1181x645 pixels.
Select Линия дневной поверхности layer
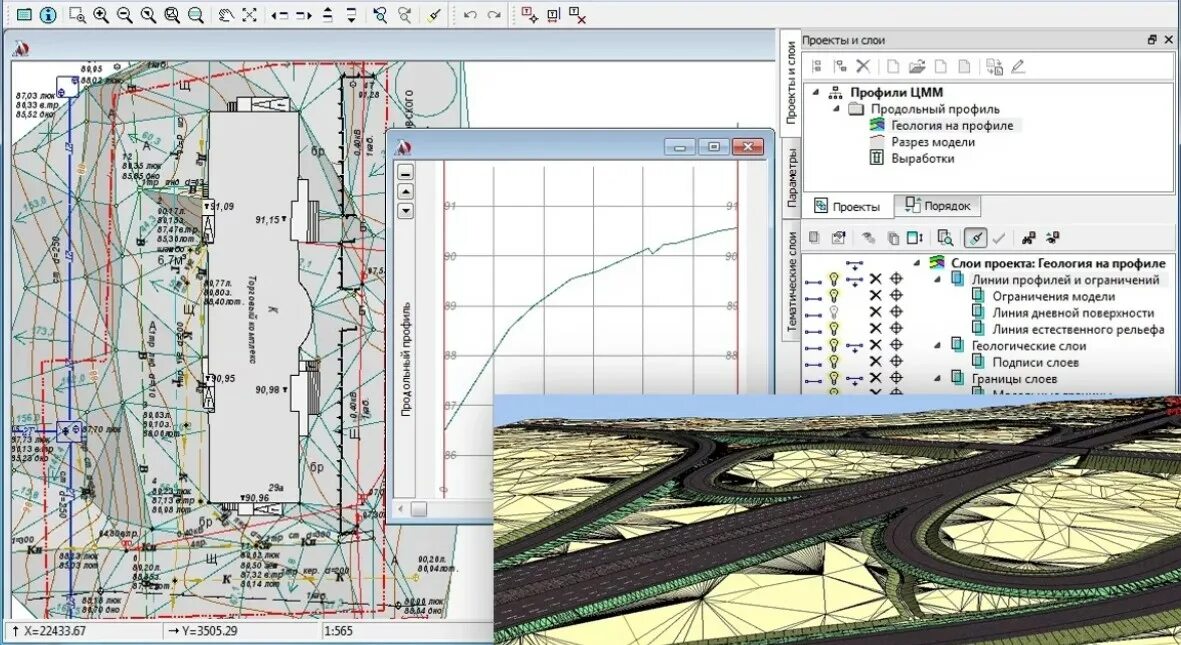[1073, 312]
